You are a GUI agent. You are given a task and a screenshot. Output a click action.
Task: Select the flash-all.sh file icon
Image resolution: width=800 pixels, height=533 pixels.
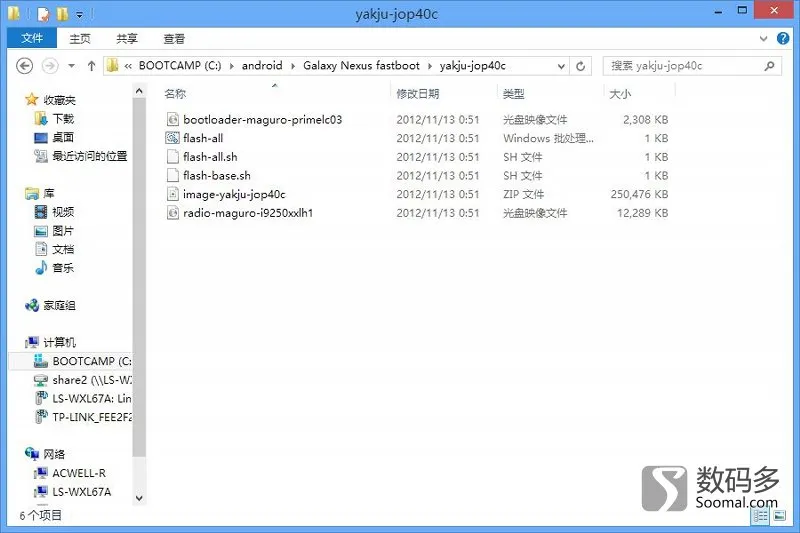coord(173,157)
